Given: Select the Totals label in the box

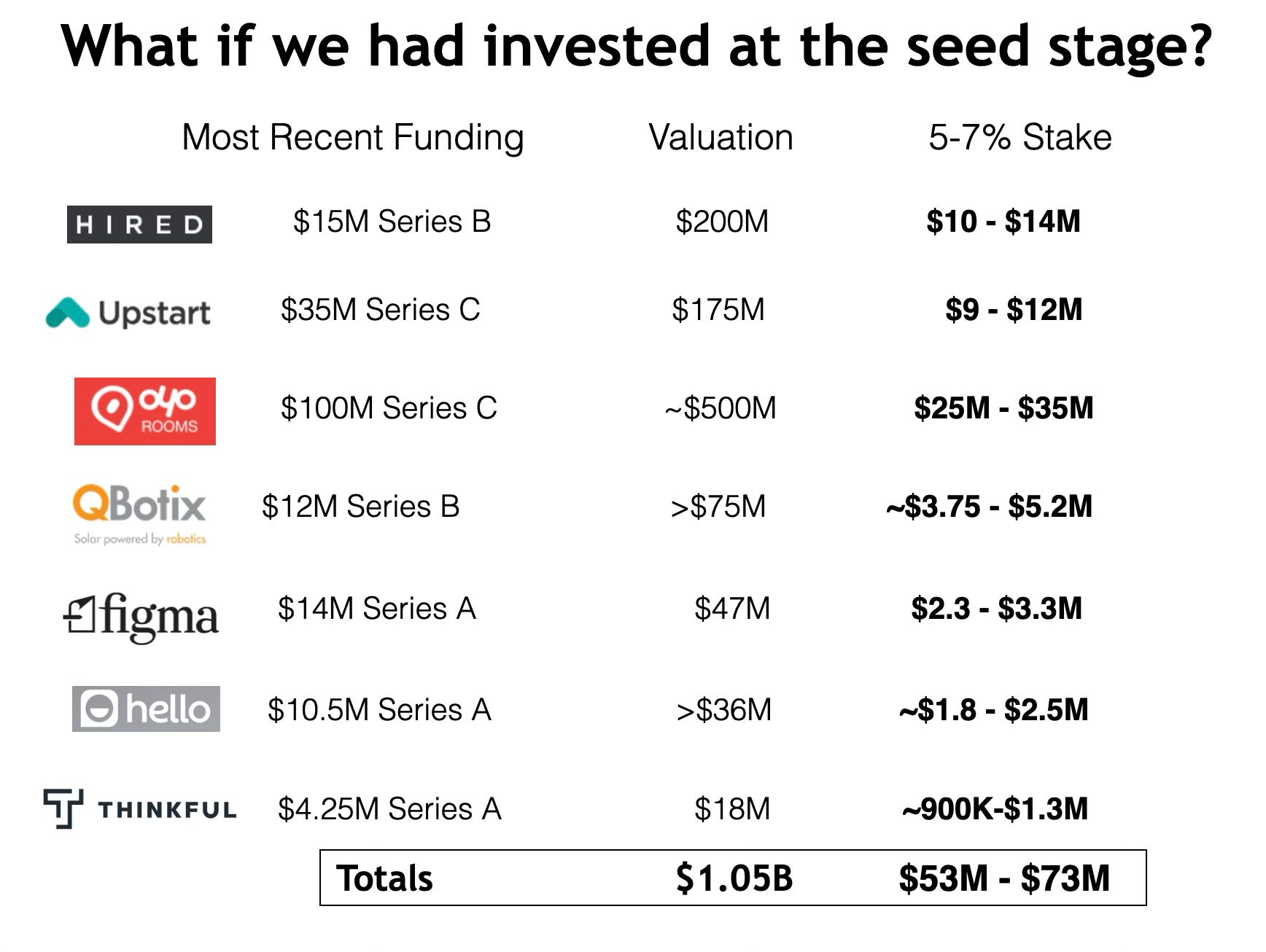Looking at the screenshot, I should (384, 878).
